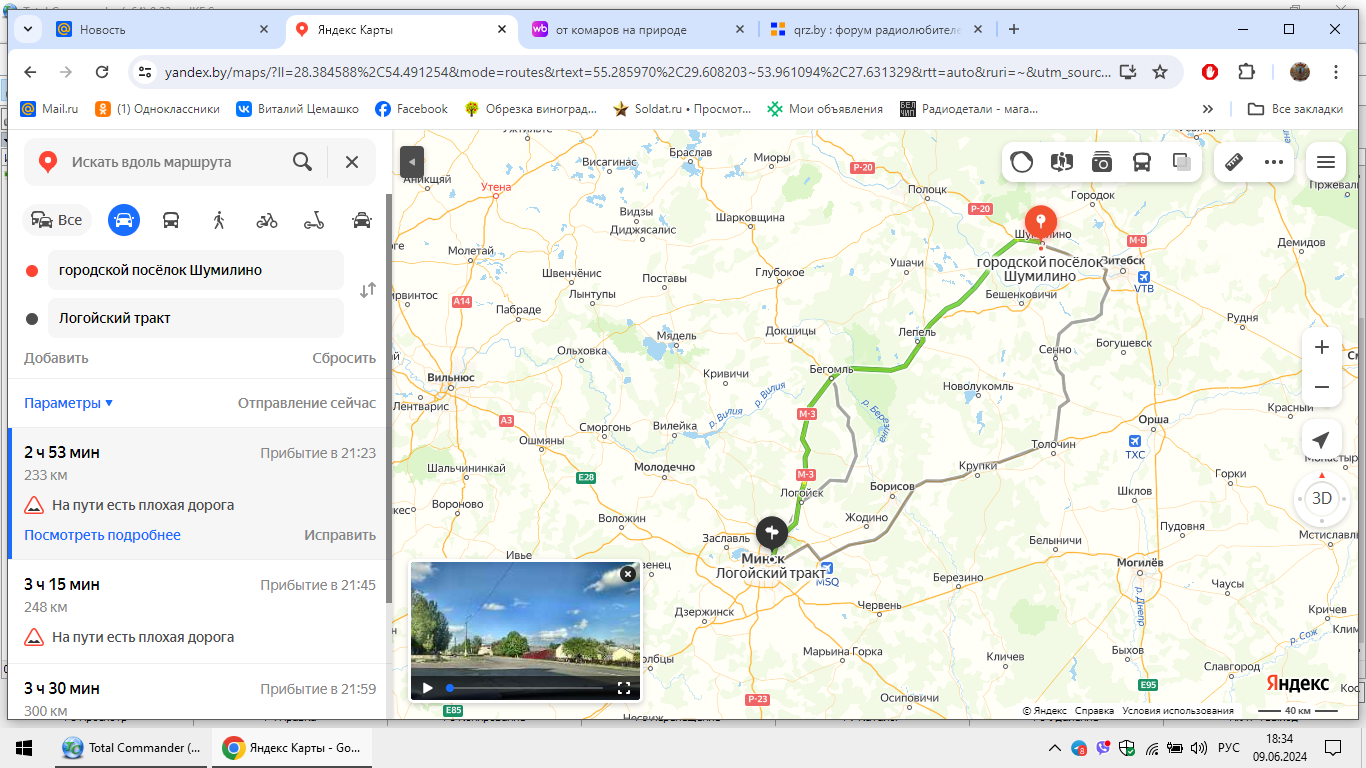Click the video preview progress slider

click(525, 688)
